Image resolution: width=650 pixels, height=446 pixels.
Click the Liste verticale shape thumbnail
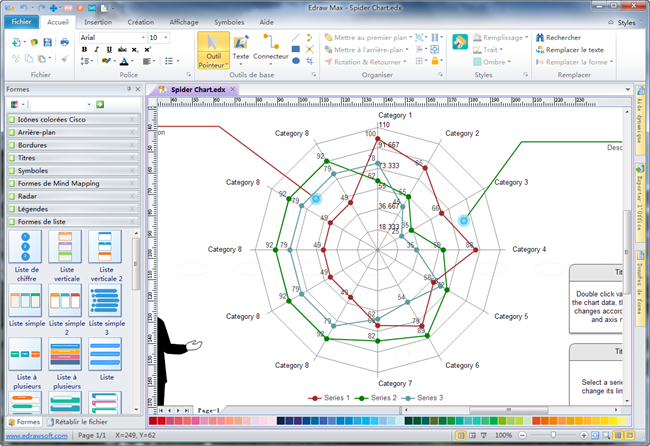coord(67,247)
